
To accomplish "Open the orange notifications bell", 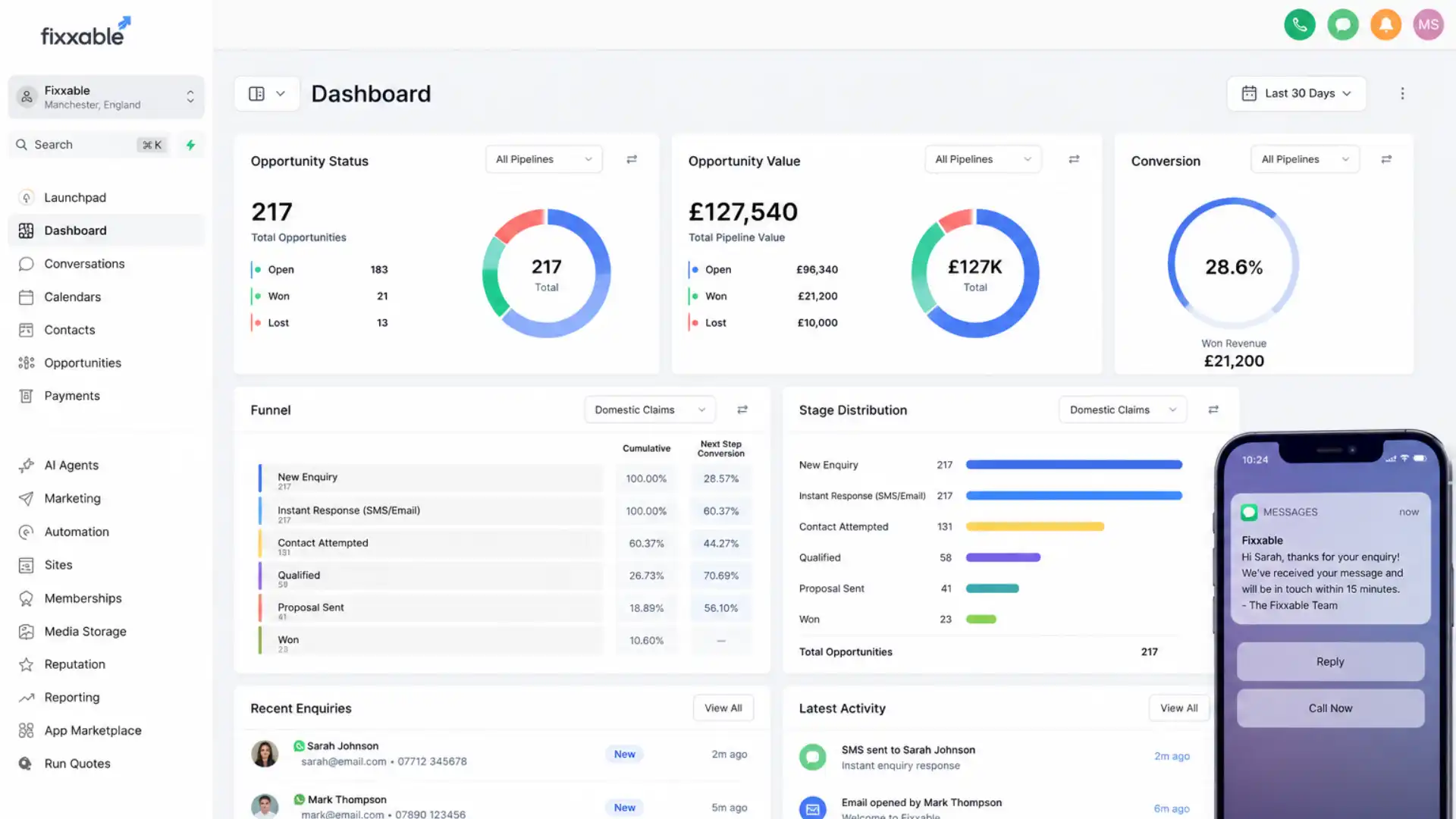I will click(x=1385, y=25).
